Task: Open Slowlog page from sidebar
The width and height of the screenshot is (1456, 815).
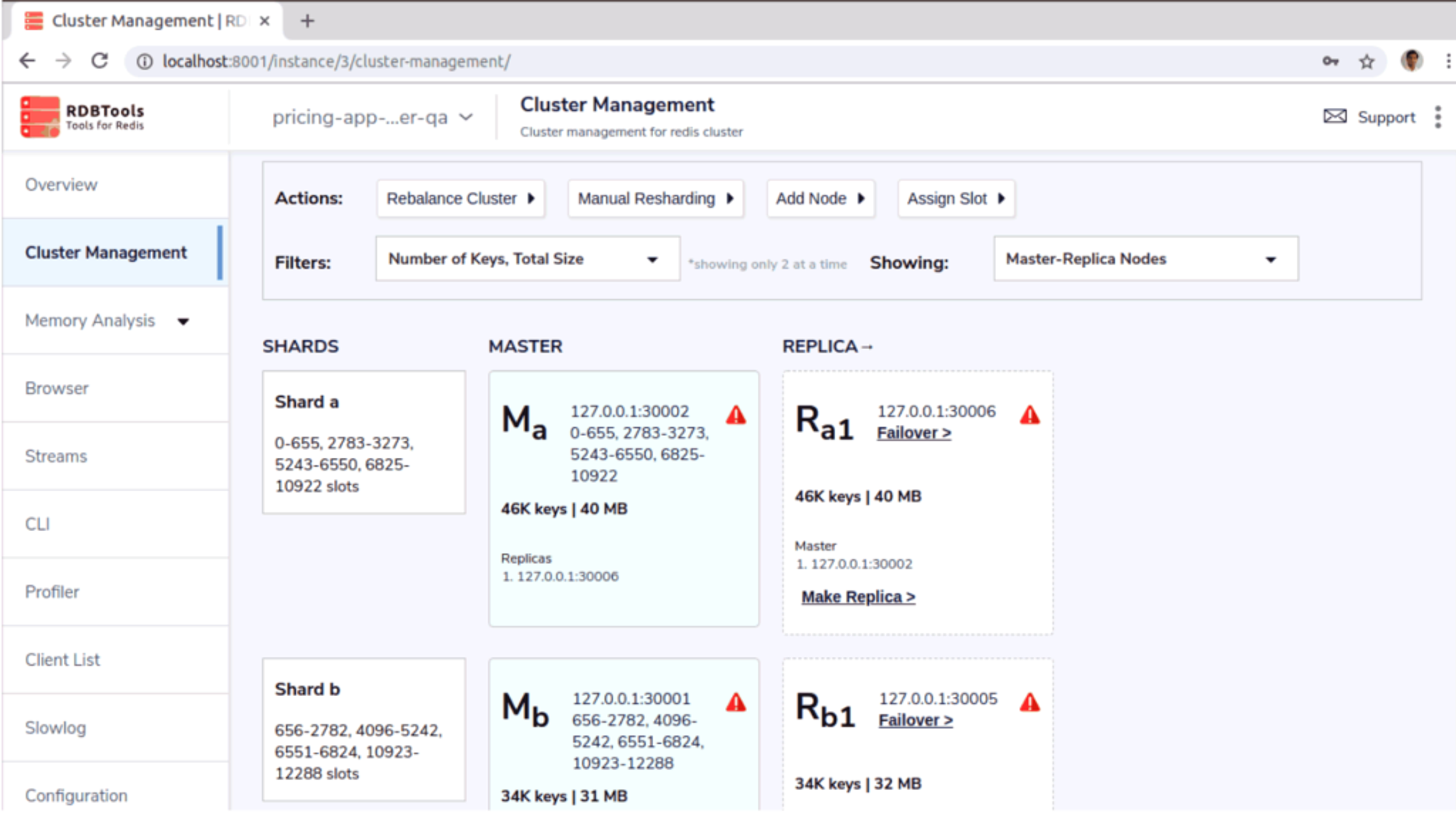Action: click(x=55, y=727)
